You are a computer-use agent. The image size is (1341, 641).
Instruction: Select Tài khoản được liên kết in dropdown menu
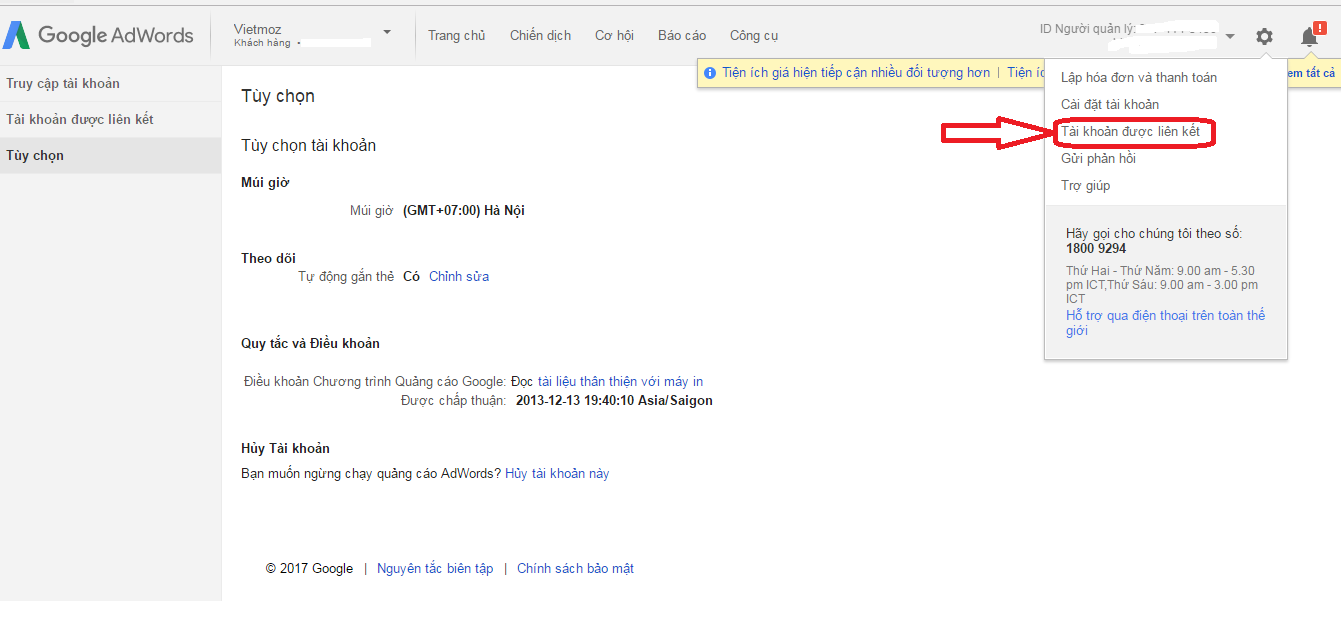click(x=1130, y=132)
